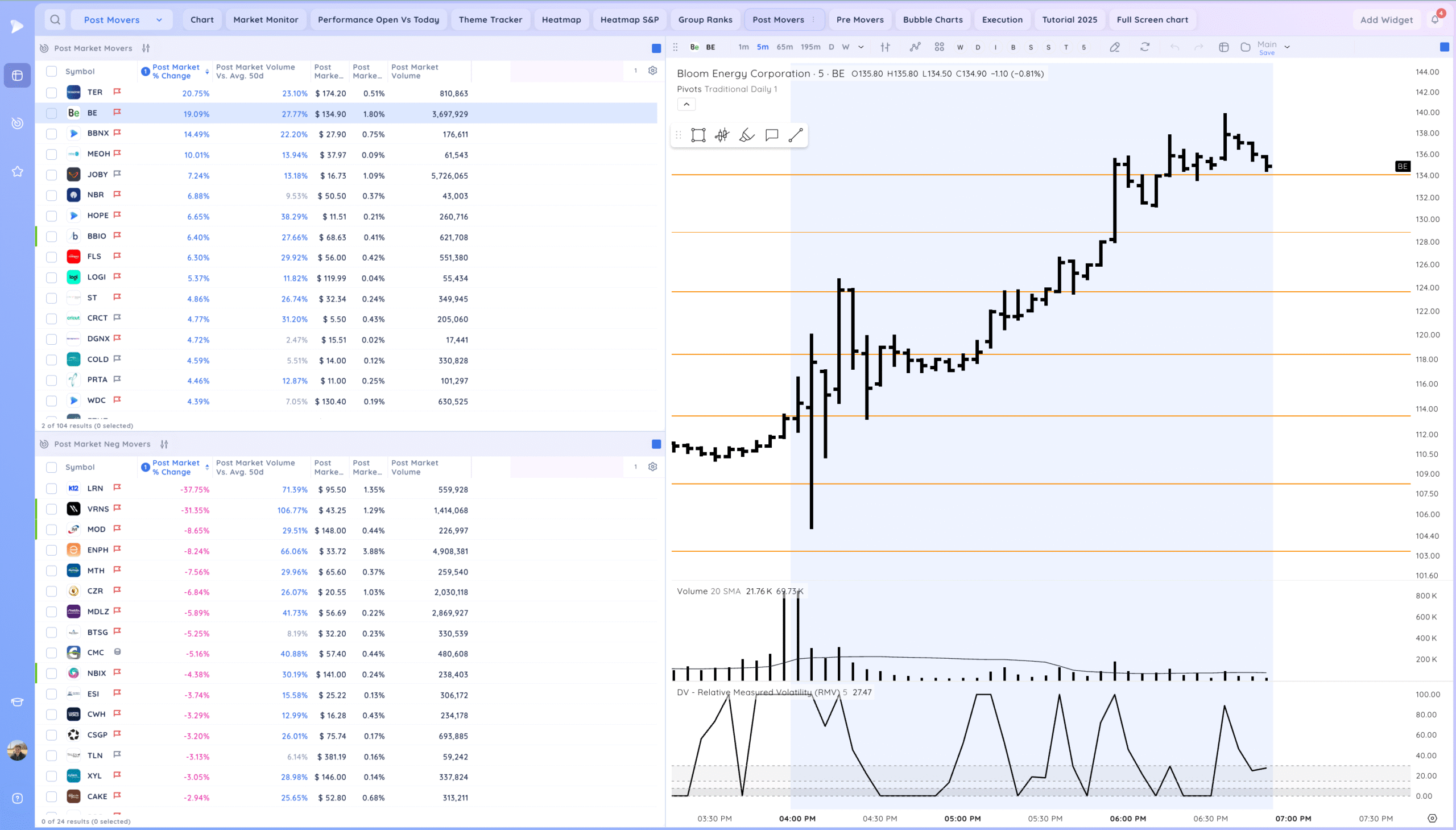The image size is (1456, 830).
Task: Click the refresh chart icon
Action: click(x=1144, y=47)
